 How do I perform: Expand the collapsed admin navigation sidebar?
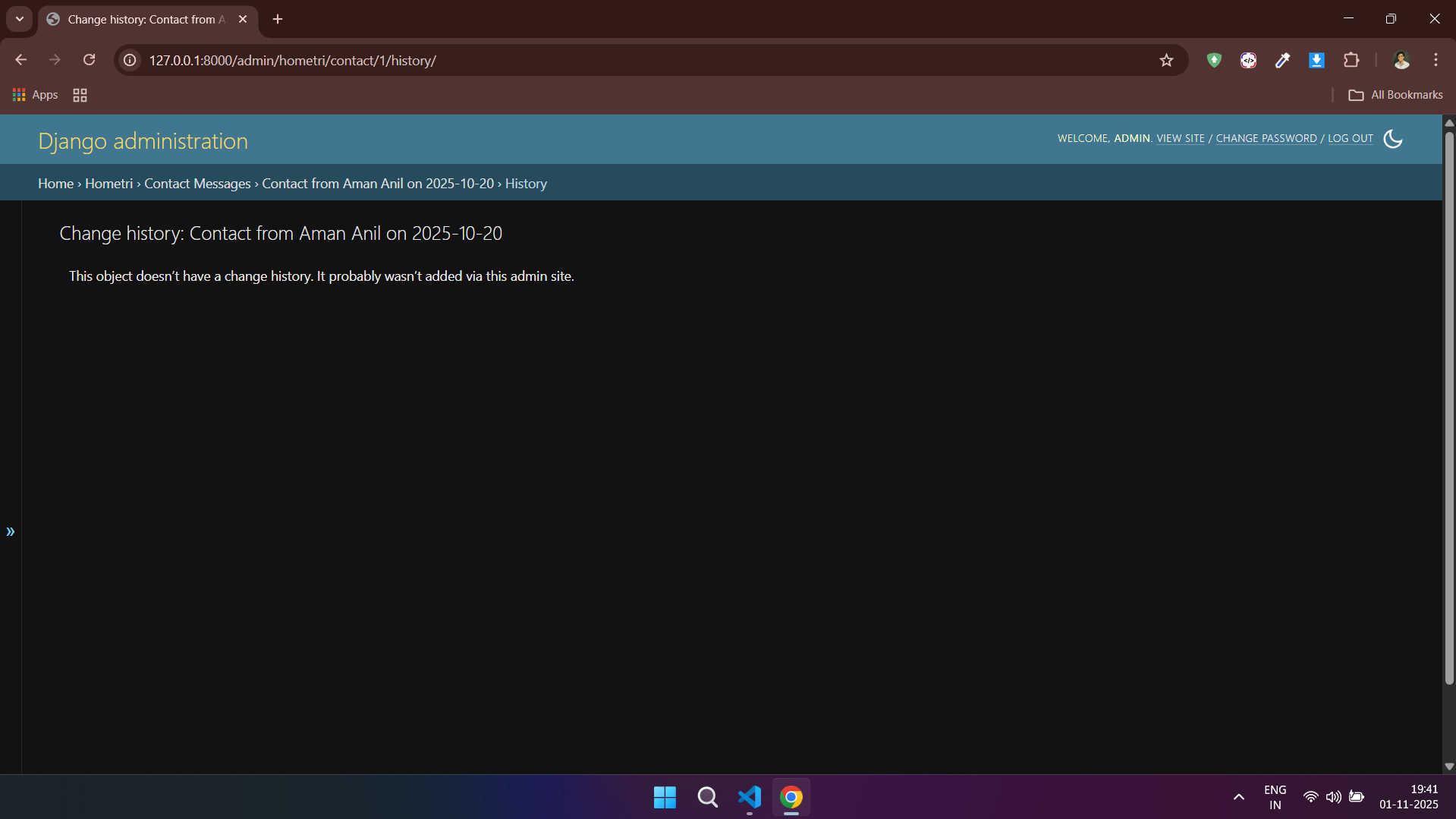(x=11, y=531)
